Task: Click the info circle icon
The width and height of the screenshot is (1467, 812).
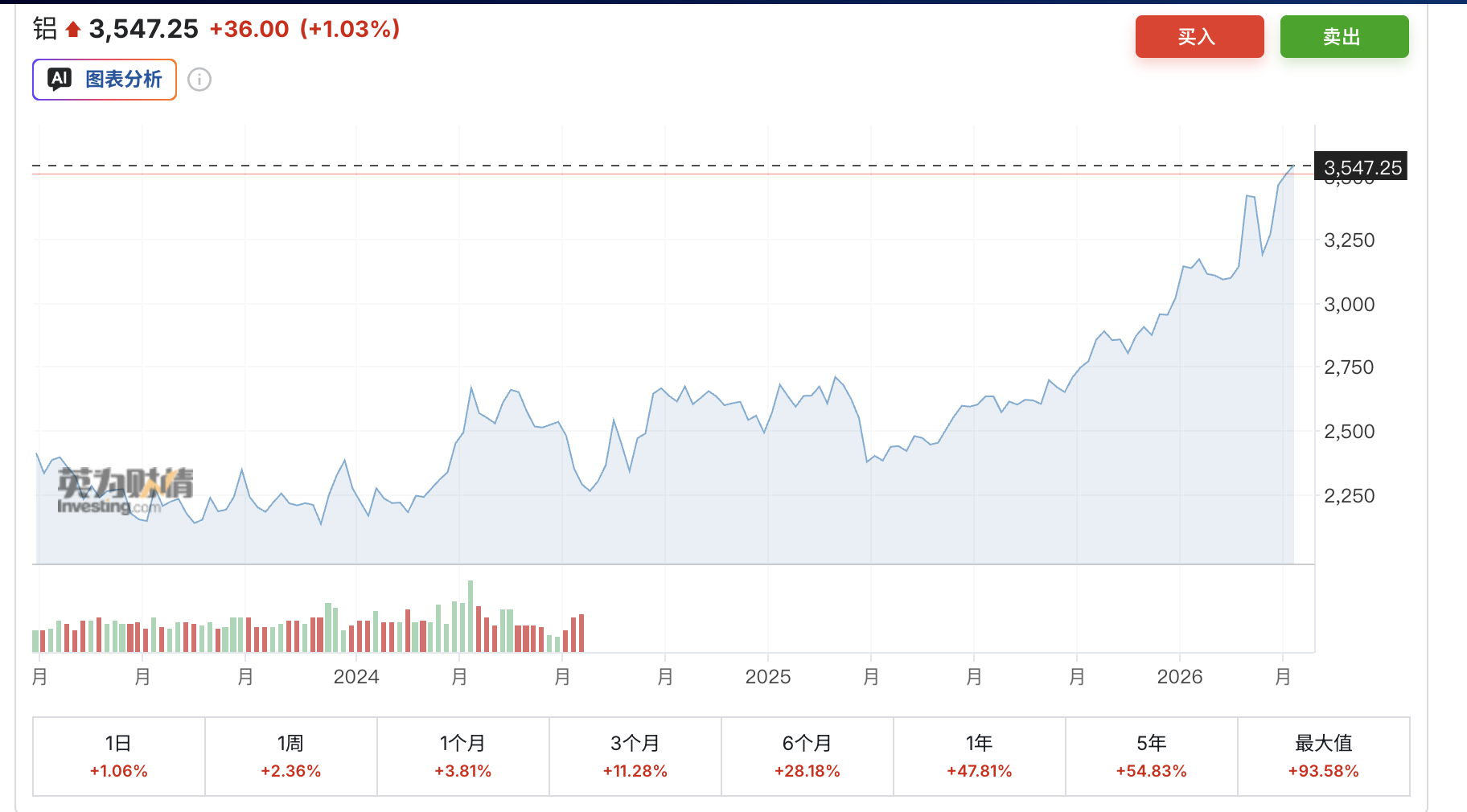Action: (x=199, y=80)
